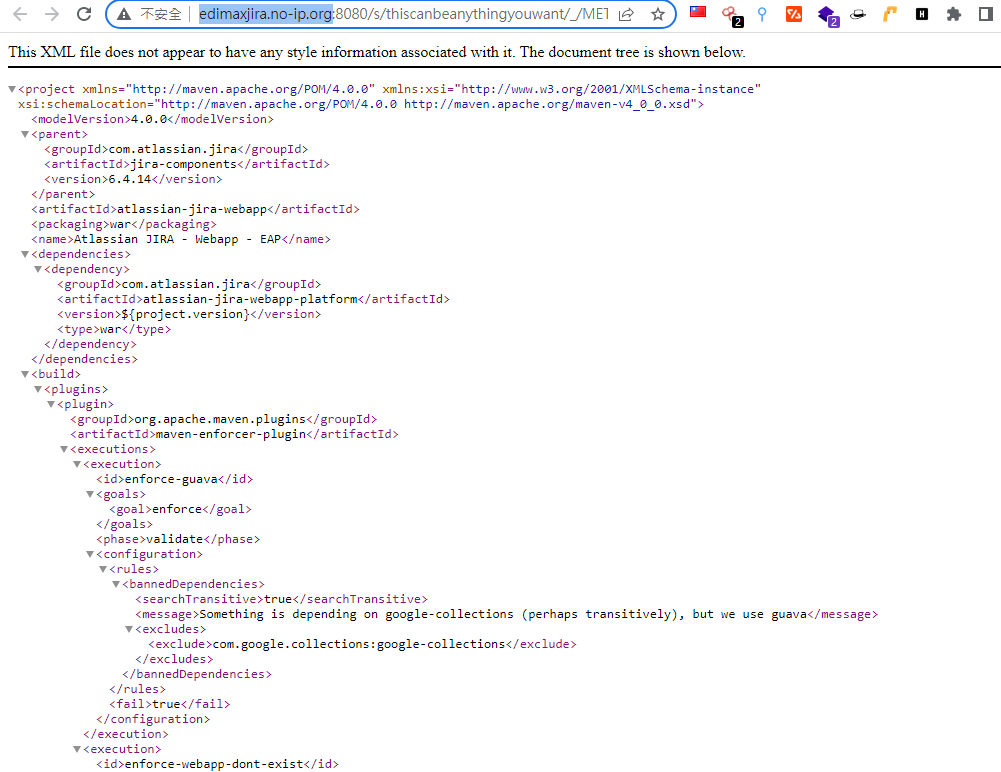Click the atlassian-jira-webapp artifactId line
The height and width of the screenshot is (772, 1001).
click(195, 209)
